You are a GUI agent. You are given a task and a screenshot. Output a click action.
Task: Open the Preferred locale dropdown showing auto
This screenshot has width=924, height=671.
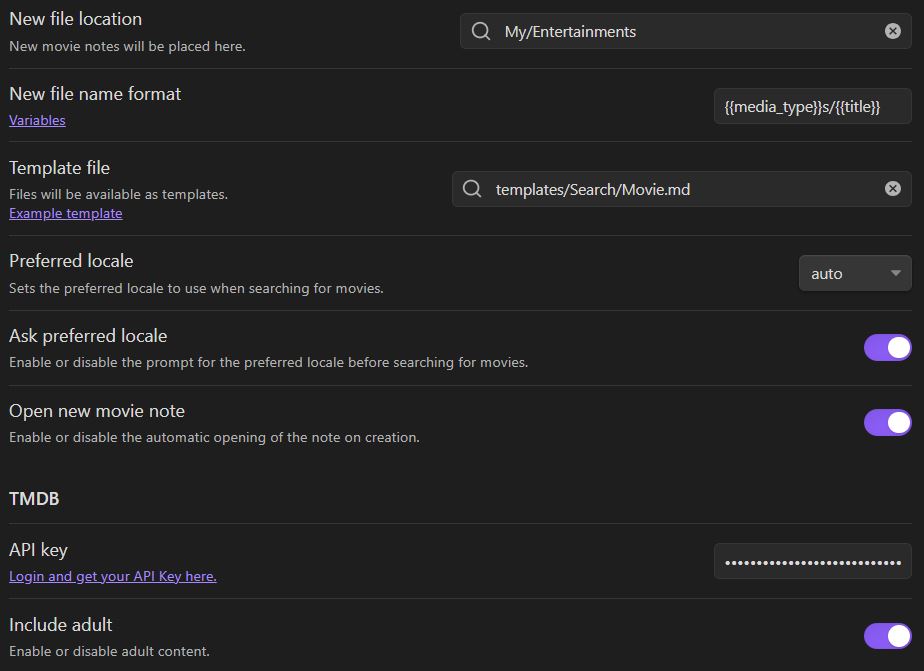(x=854, y=272)
